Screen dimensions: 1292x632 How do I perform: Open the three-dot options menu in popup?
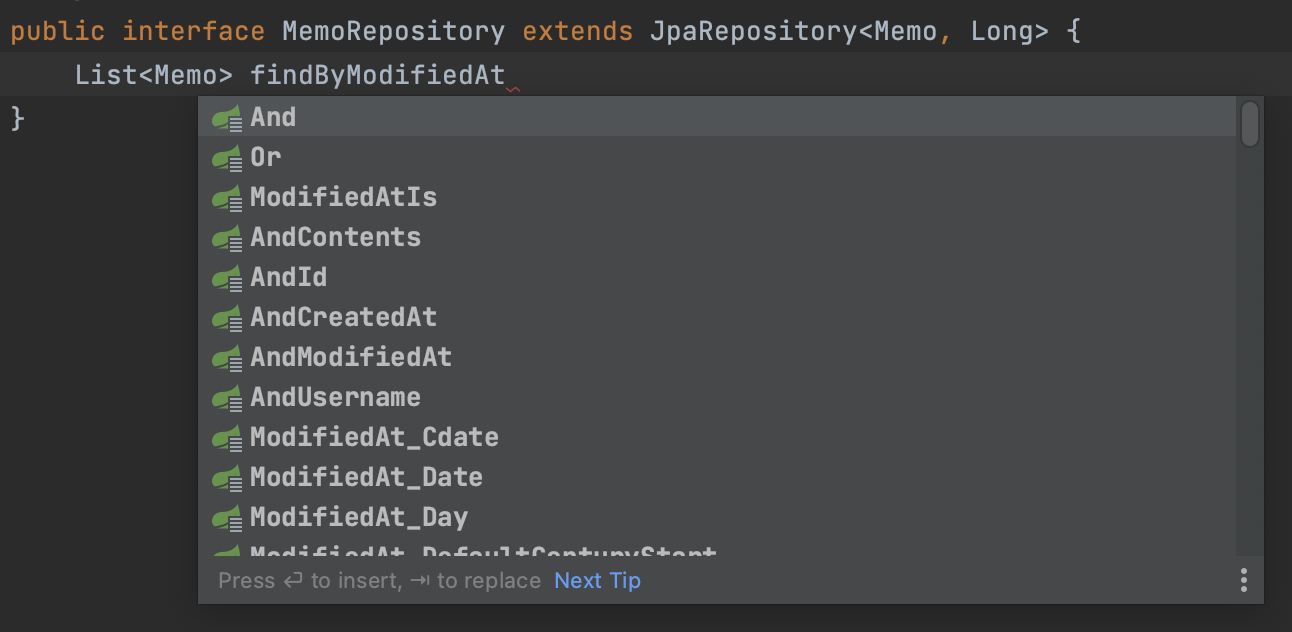click(x=1243, y=580)
